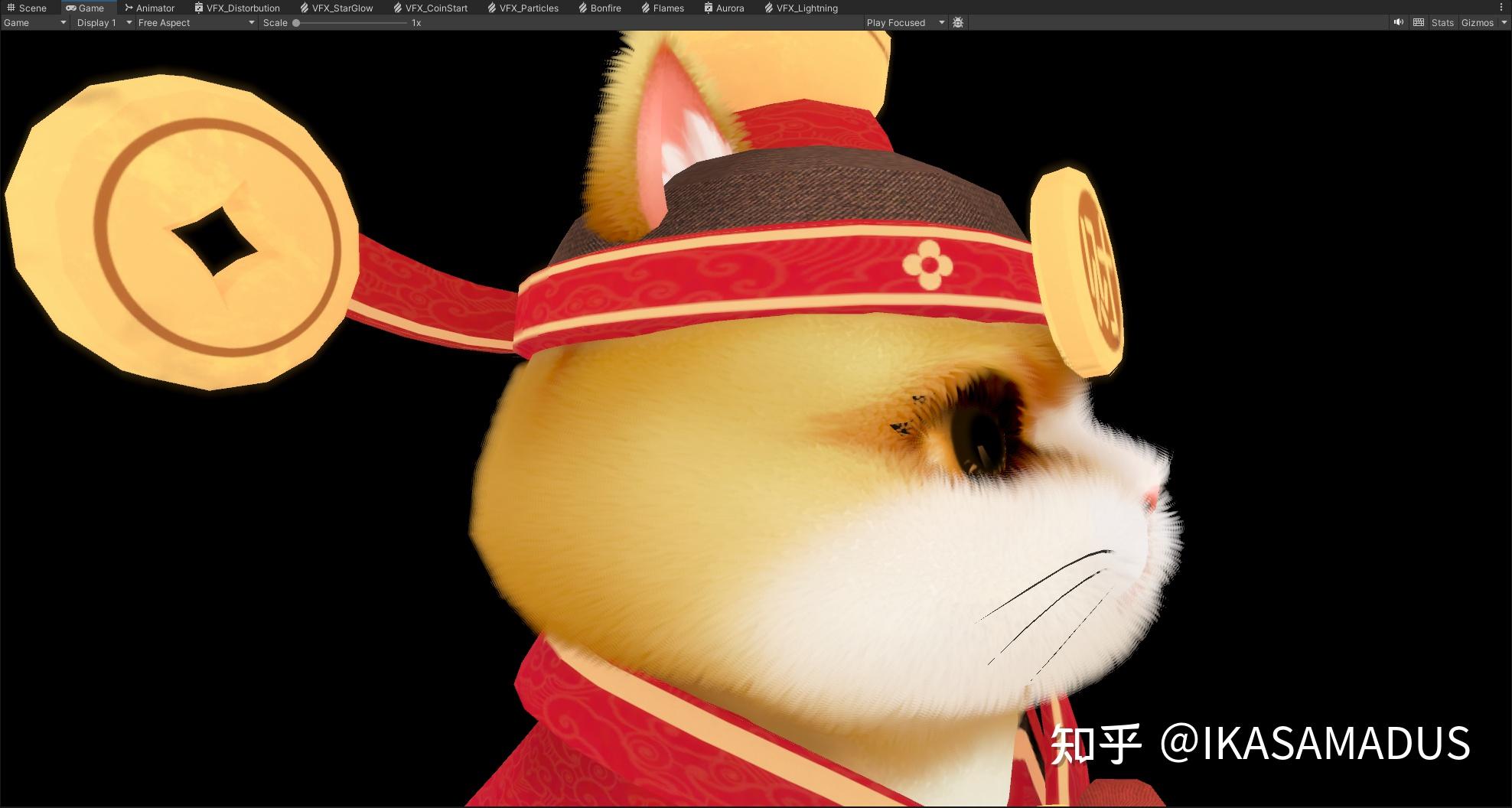This screenshot has height=808, width=1512.
Task: Click the on-screen keyboard icon near Stats
Action: tap(1417, 21)
